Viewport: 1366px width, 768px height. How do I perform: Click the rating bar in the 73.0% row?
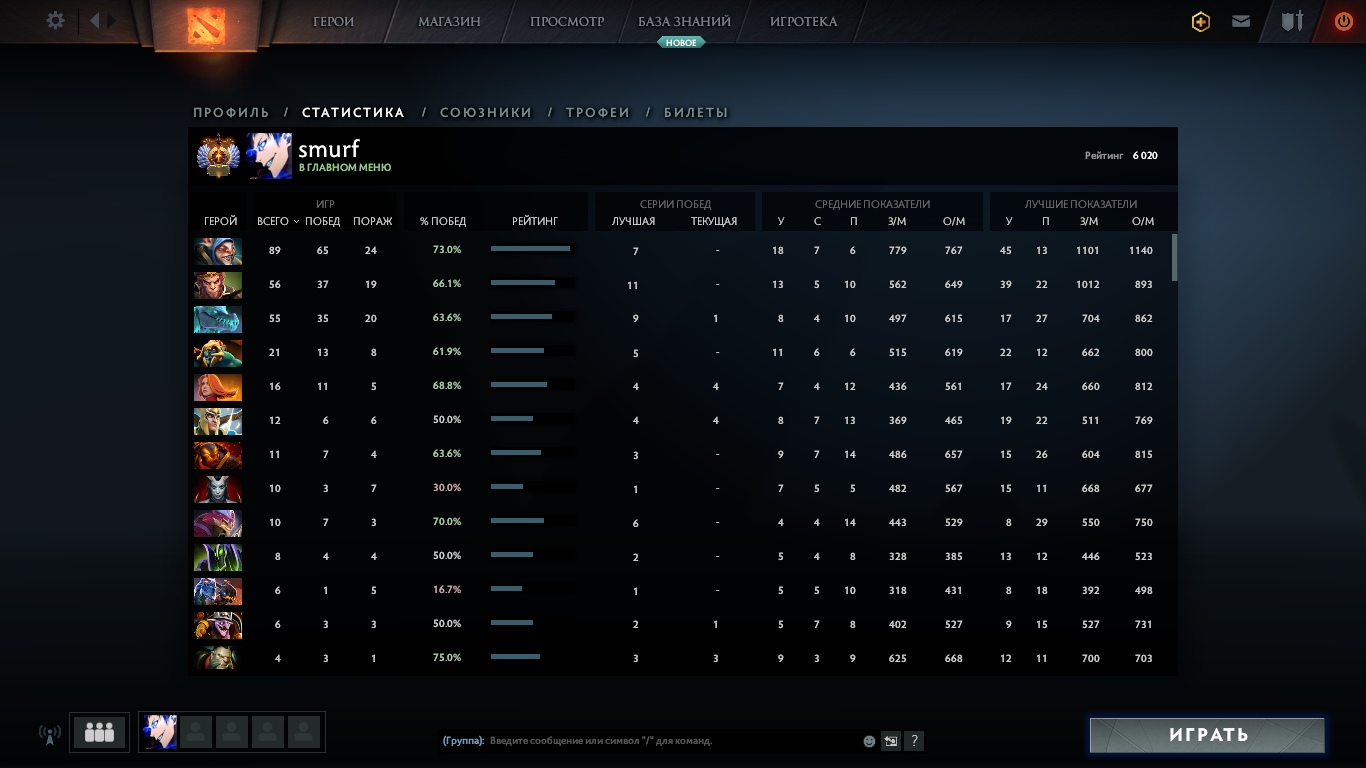tap(532, 249)
